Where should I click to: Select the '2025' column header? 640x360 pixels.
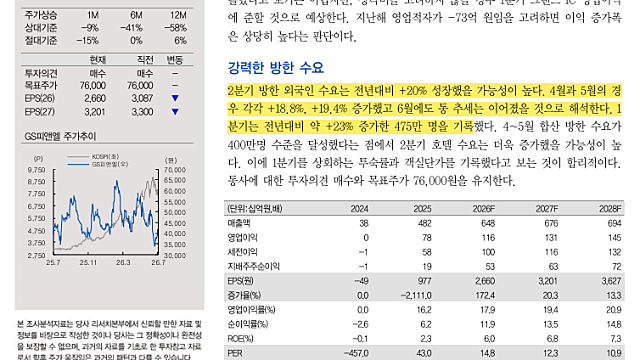(x=422, y=209)
